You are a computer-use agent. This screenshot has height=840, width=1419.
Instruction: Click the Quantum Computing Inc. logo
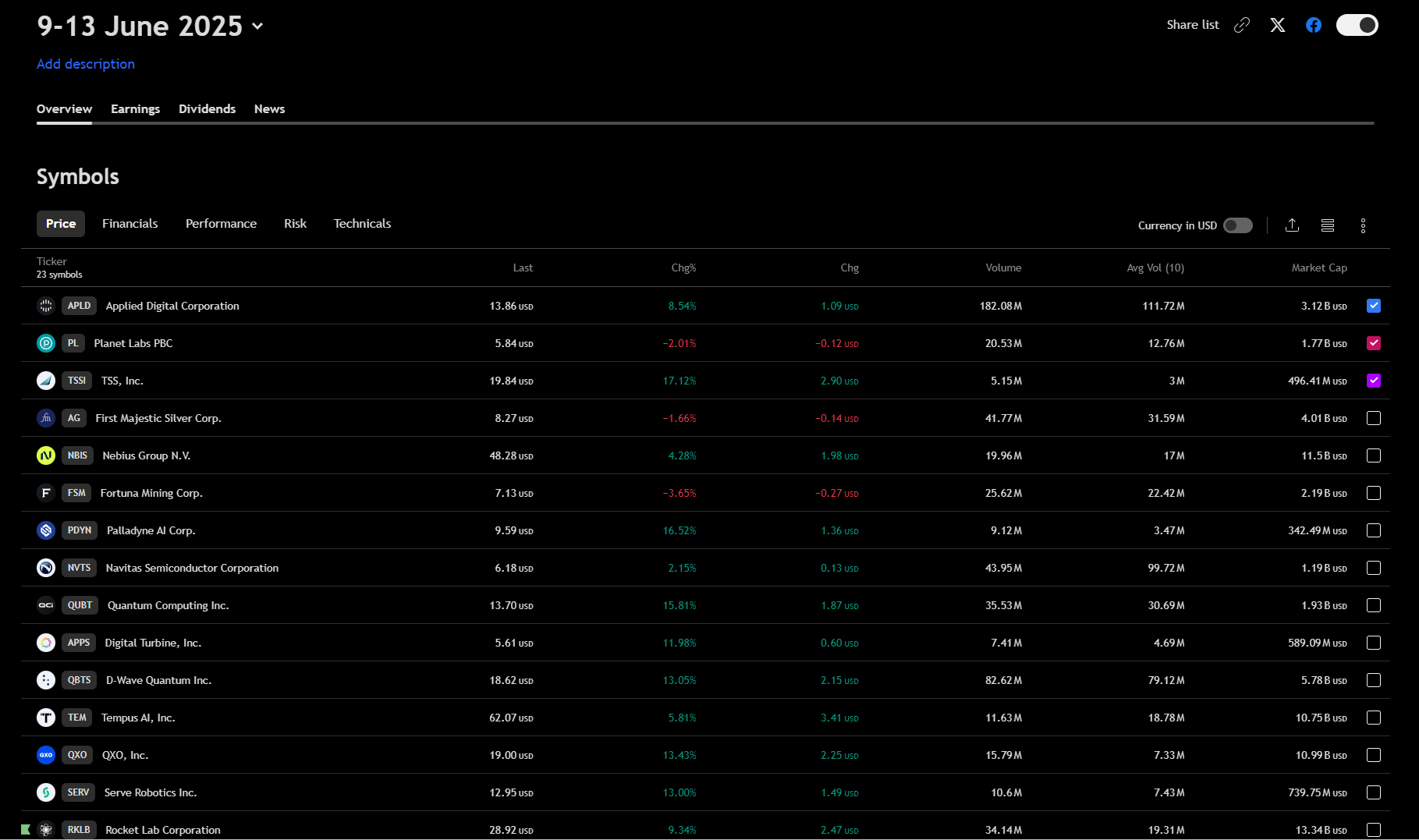46,605
